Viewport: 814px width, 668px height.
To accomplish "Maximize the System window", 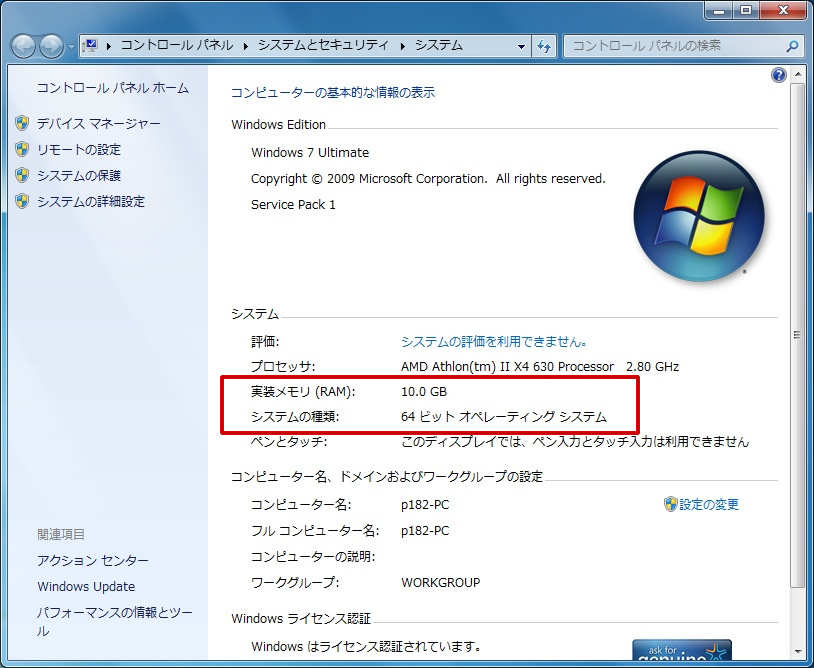I will (x=746, y=10).
